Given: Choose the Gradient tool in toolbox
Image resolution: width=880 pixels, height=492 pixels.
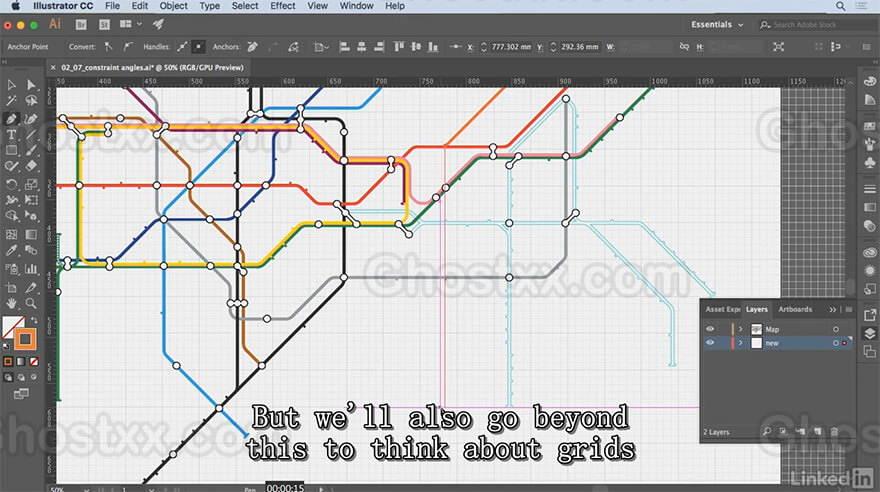Looking at the screenshot, I should pos(31,234).
